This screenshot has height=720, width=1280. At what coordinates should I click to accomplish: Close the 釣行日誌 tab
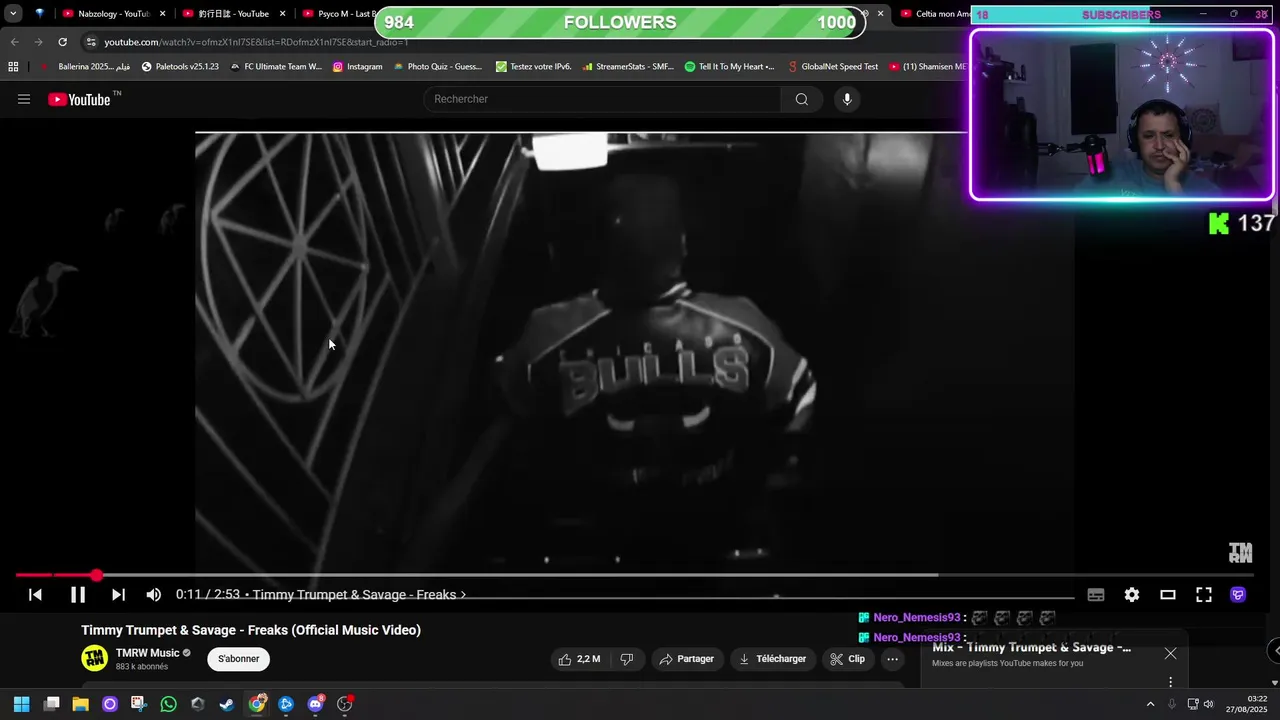pyautogui.click(x=283, y=14)
